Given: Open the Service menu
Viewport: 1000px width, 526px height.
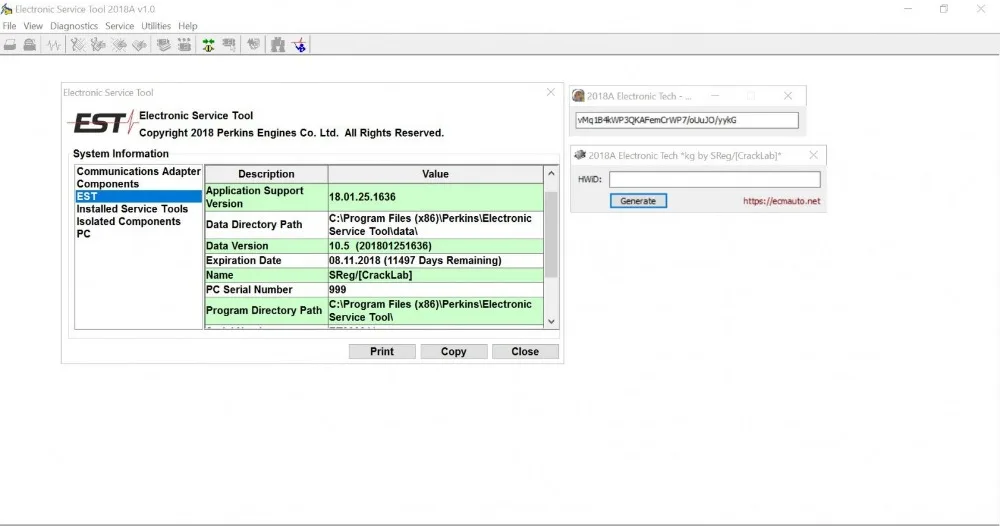Looking at the screenshot, I should (119, 26).
